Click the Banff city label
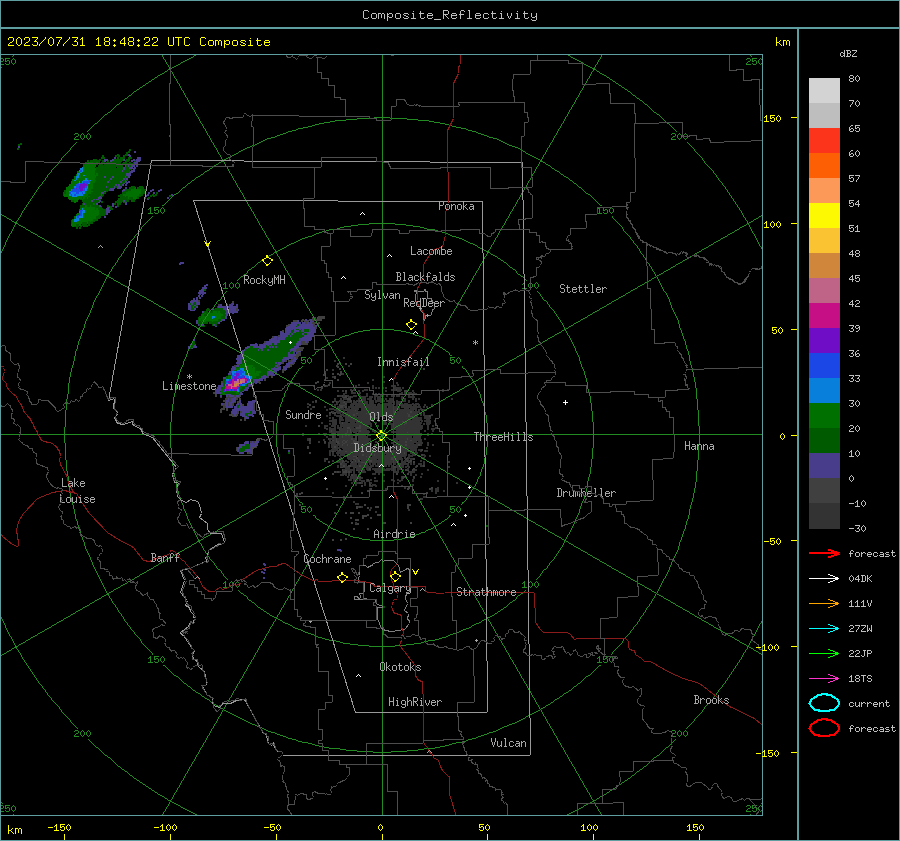Viewport: 900px width, 841px height. 165,557
